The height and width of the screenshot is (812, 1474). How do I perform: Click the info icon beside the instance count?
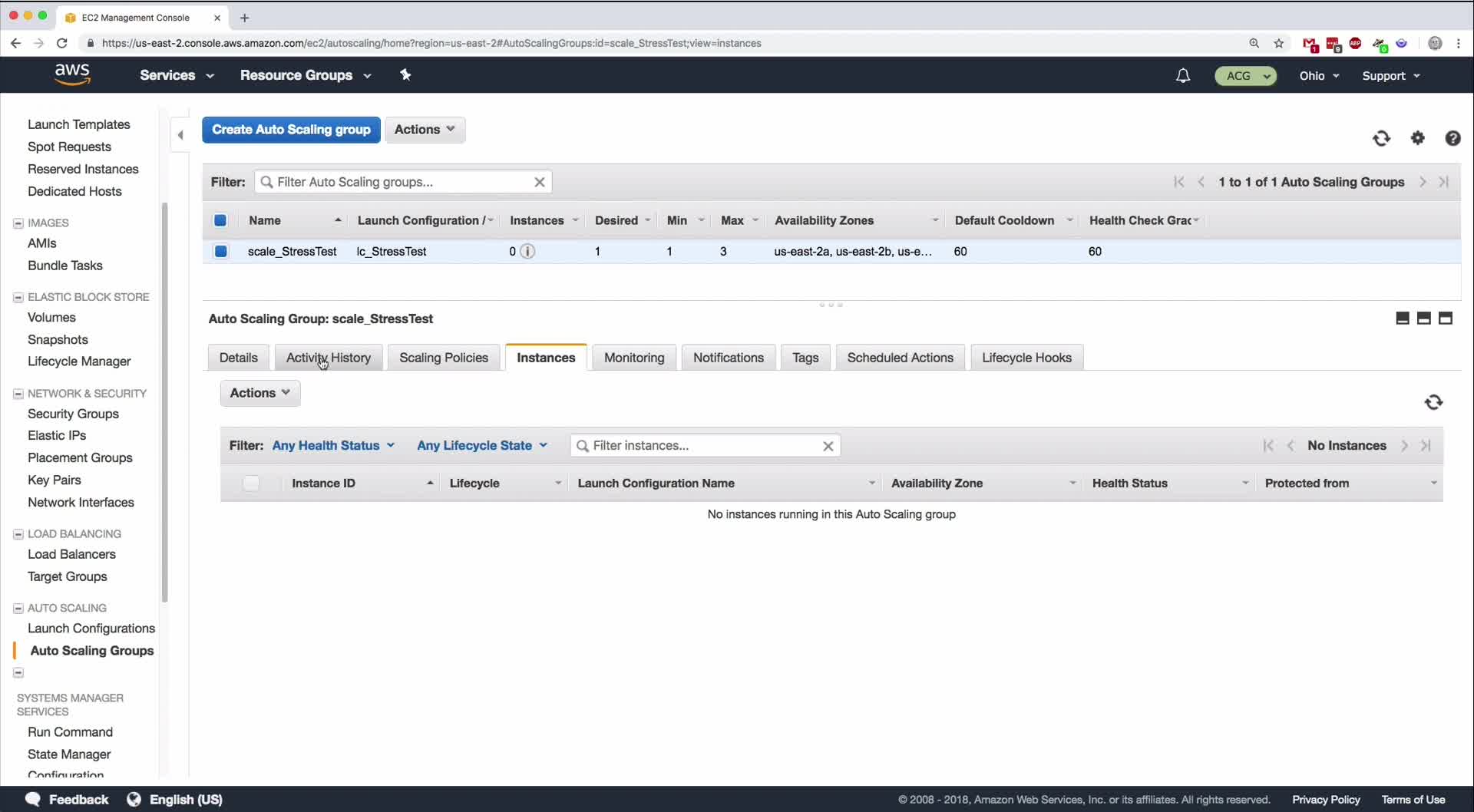527,251
